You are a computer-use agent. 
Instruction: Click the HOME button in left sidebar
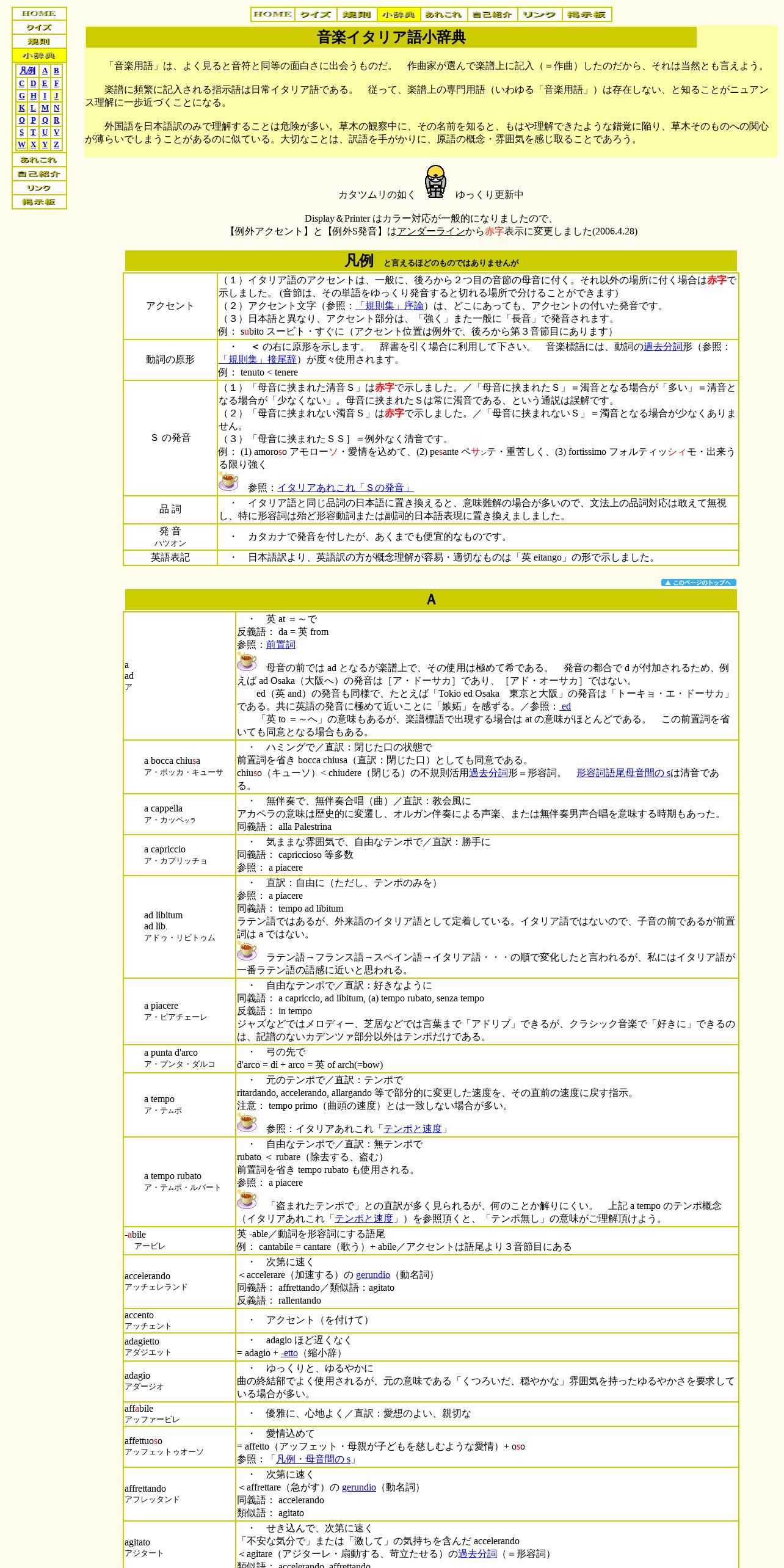tap(39, 13)
